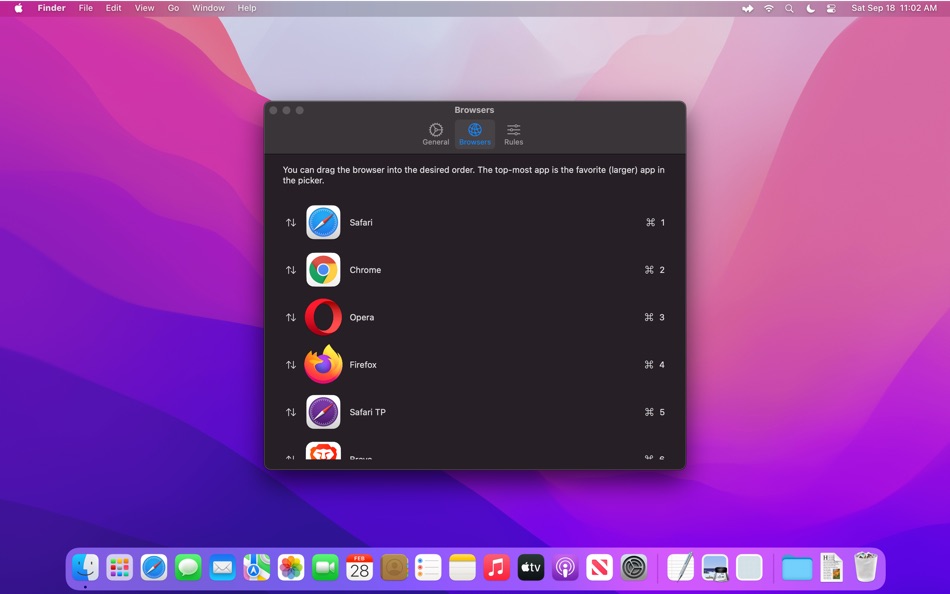Open Maps from the Dock

point(256,568)
